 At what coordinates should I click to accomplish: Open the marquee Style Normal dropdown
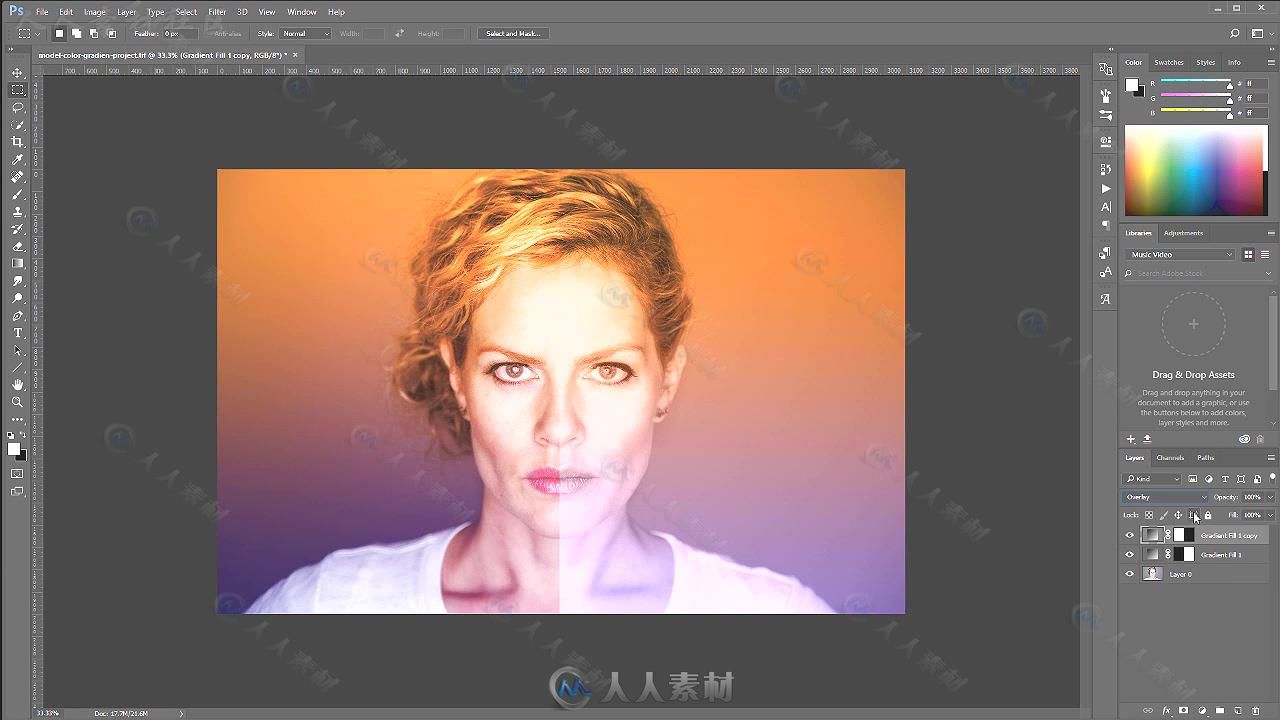point(305,33)
